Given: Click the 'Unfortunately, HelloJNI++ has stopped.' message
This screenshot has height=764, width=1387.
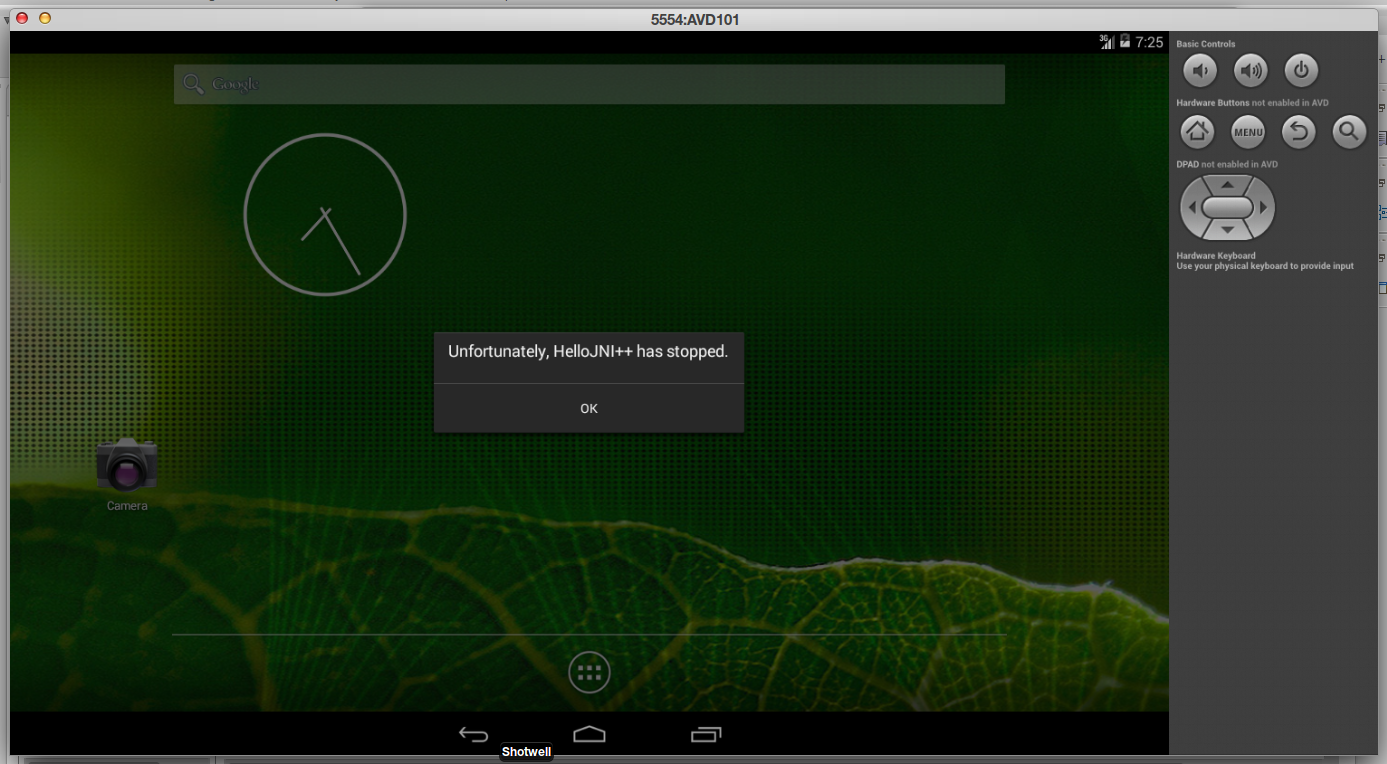Looking at the screenshot, I should tap(588, 352).
